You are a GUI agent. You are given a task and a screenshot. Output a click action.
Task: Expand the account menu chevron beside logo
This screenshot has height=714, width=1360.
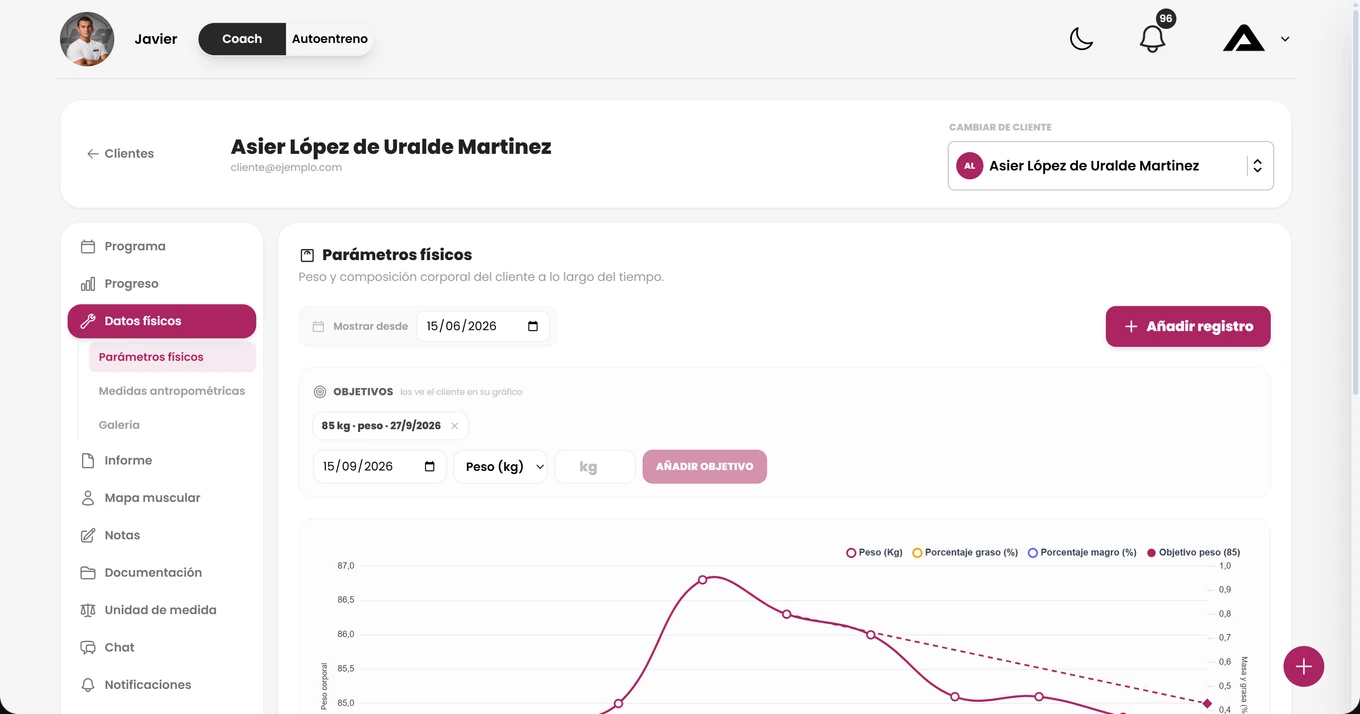coord(1285,39)
